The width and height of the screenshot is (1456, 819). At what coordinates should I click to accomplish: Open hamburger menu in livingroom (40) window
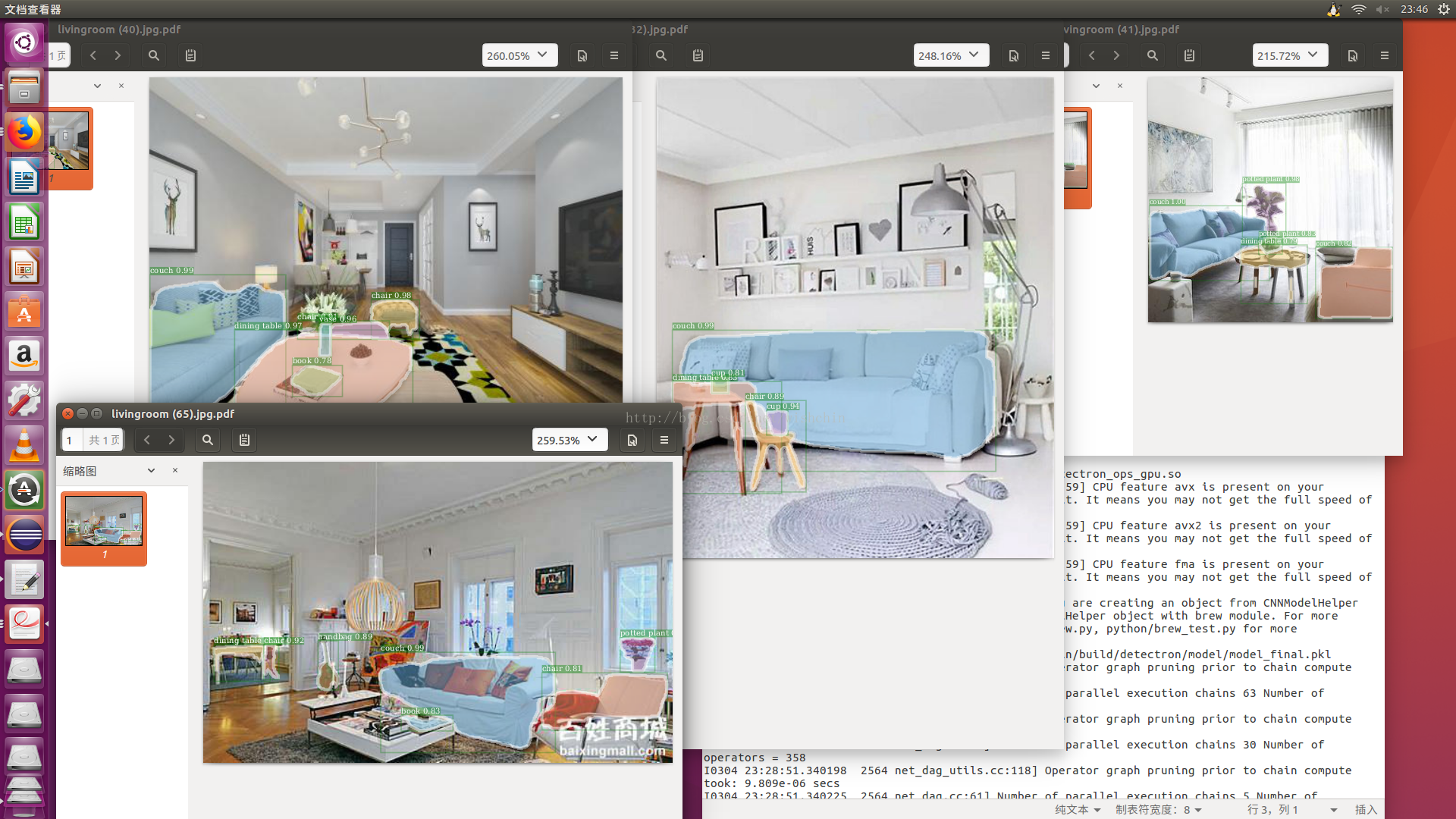614,55
